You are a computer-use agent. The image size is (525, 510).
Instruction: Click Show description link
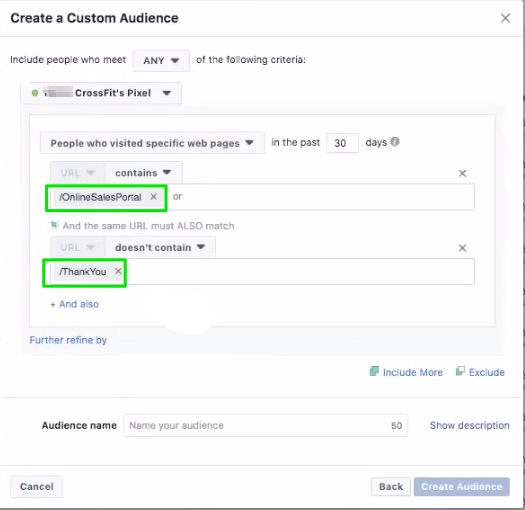click(x=469, y=425)
